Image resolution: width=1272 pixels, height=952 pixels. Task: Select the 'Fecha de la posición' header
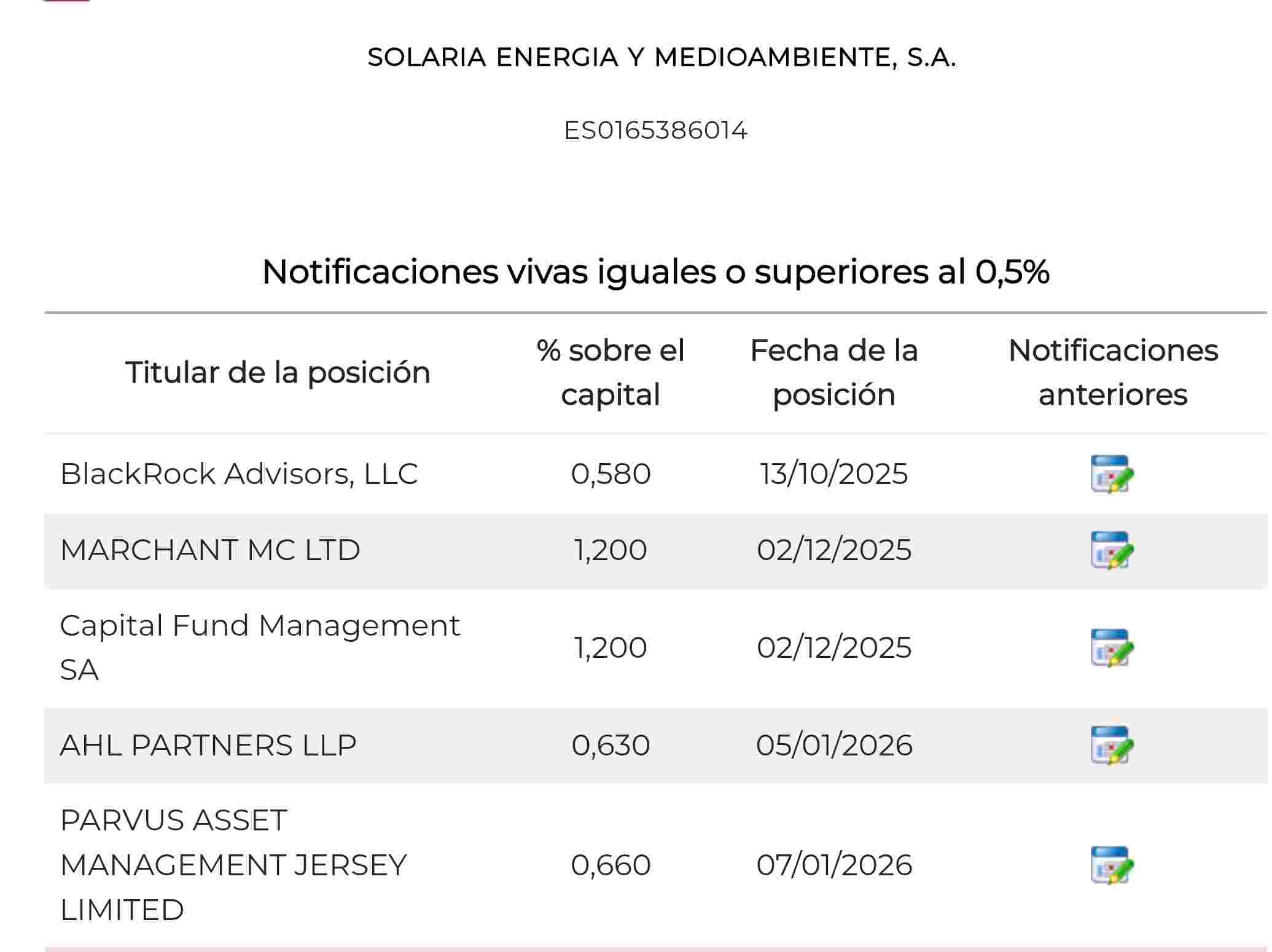[834, 372]
